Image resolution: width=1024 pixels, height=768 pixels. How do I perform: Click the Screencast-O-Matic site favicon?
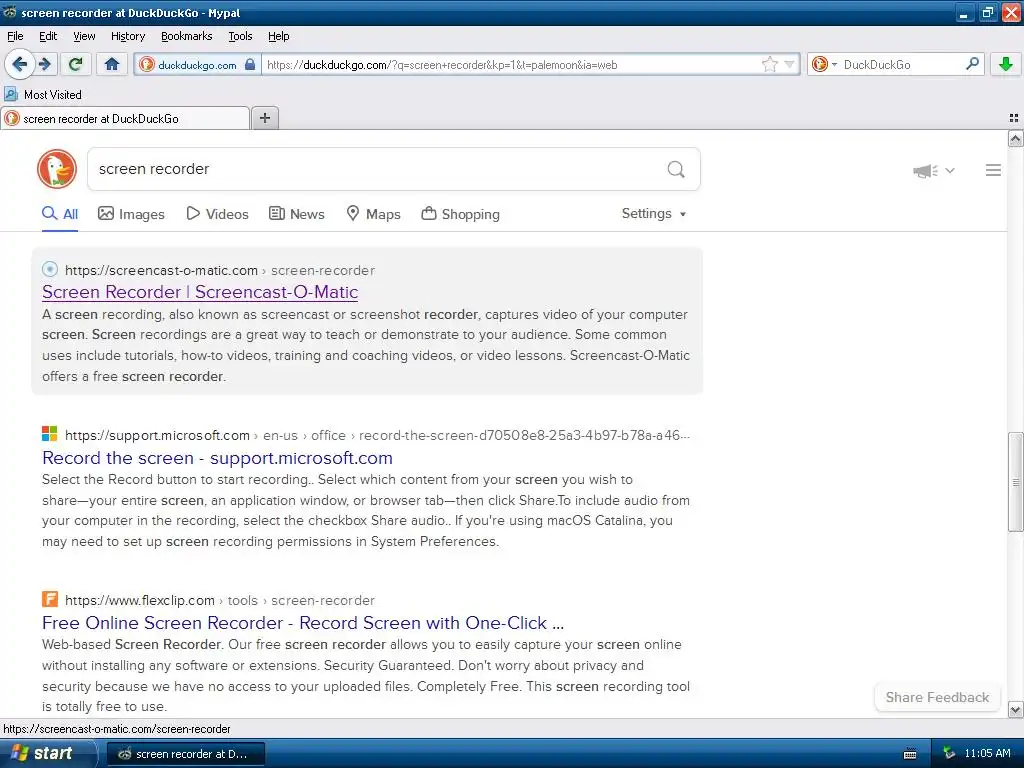tap(50, 269)
